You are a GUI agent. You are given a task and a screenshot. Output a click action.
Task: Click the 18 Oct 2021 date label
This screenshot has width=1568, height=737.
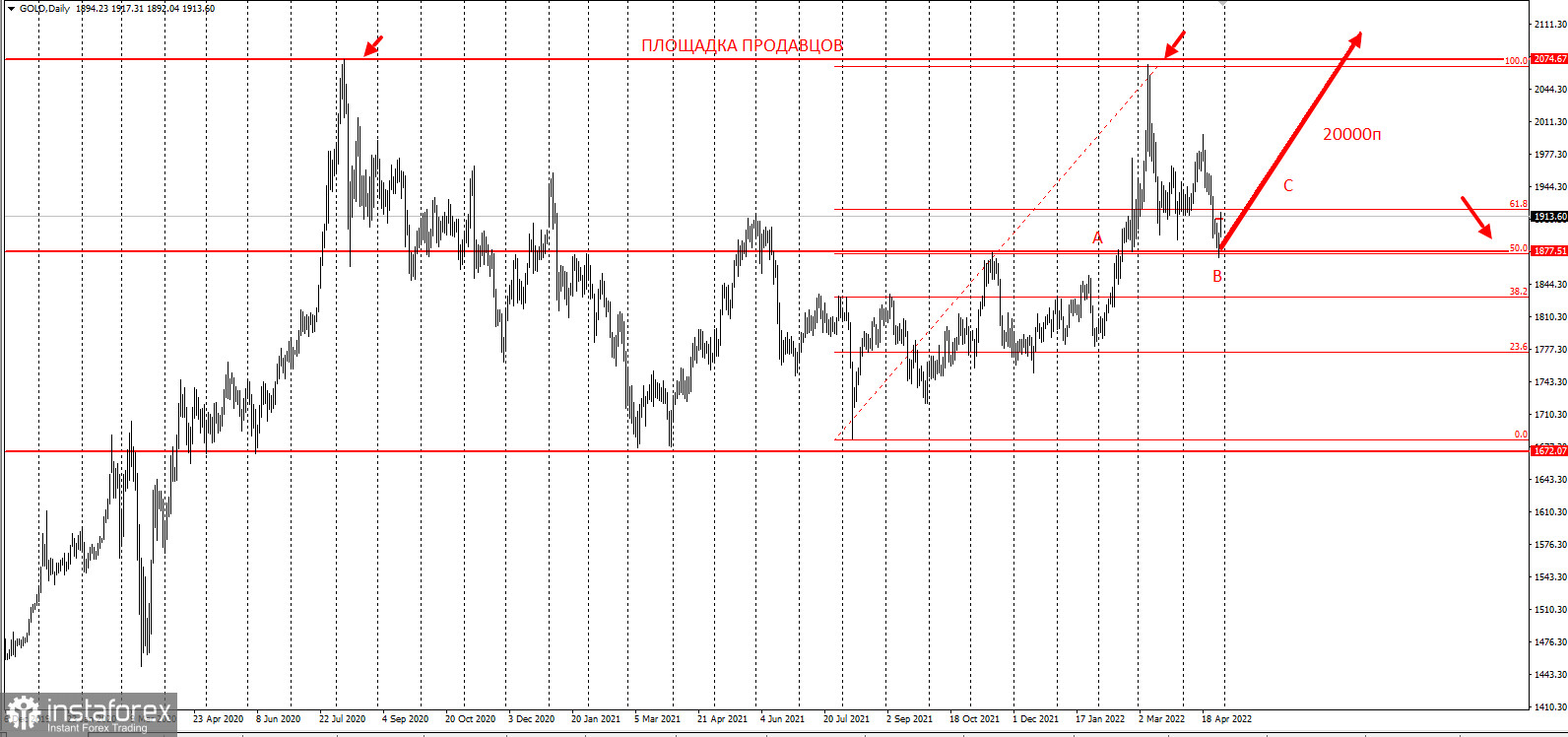click(x=974, y=719)
